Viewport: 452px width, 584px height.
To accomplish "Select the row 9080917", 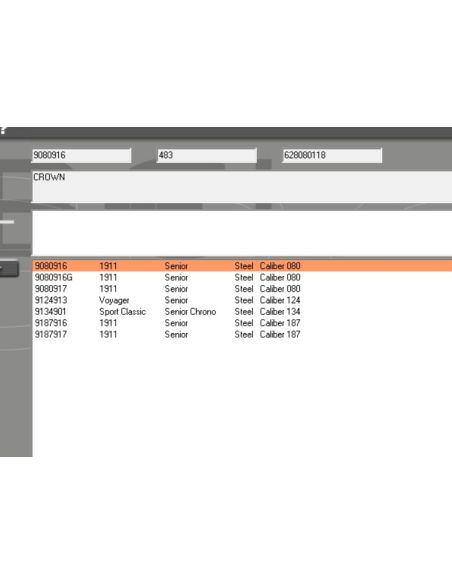I will (242, 289).
